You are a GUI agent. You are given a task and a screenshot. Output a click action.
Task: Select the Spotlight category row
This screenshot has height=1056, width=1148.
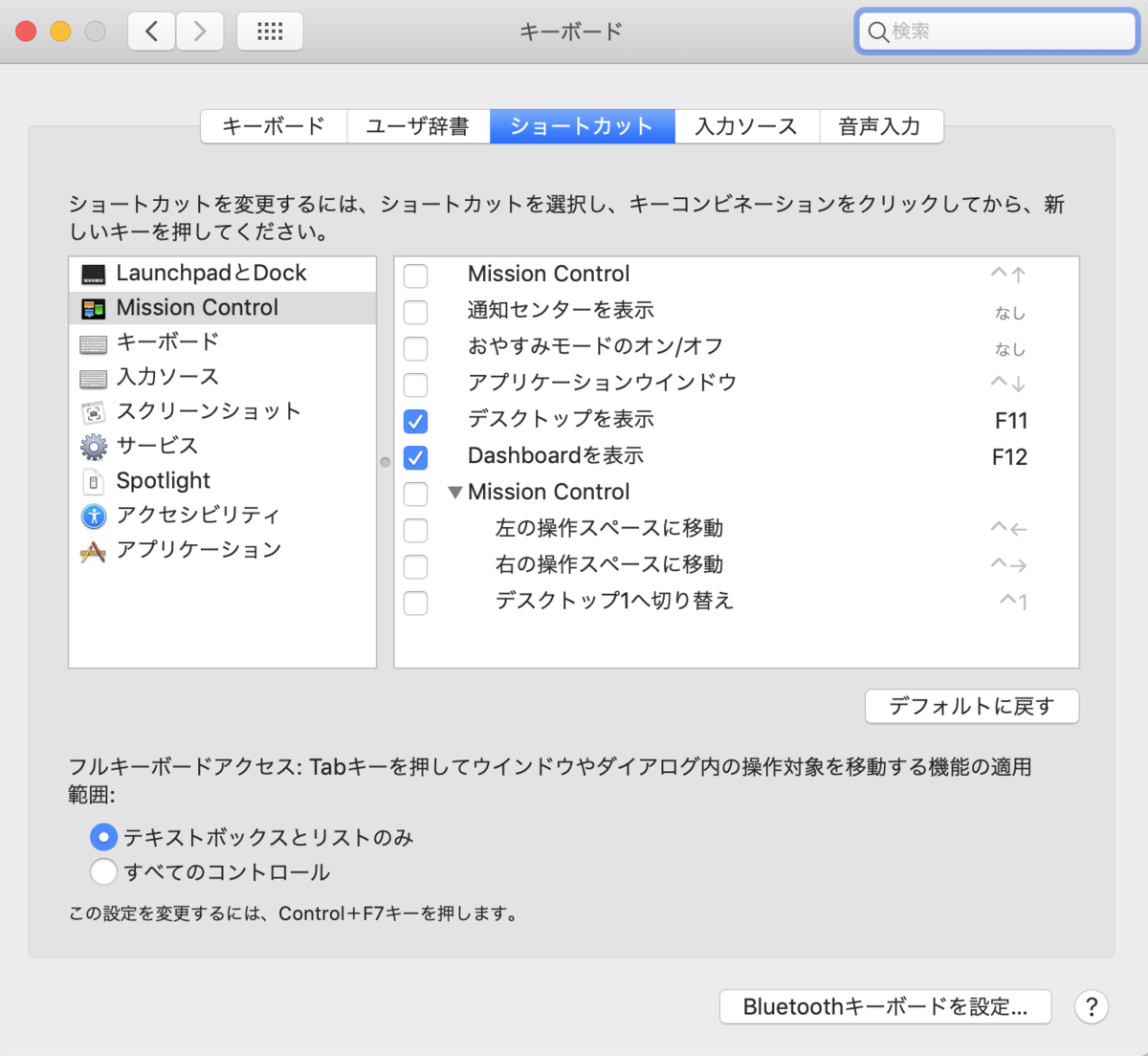pyautogui.click(x=223, y=480)
